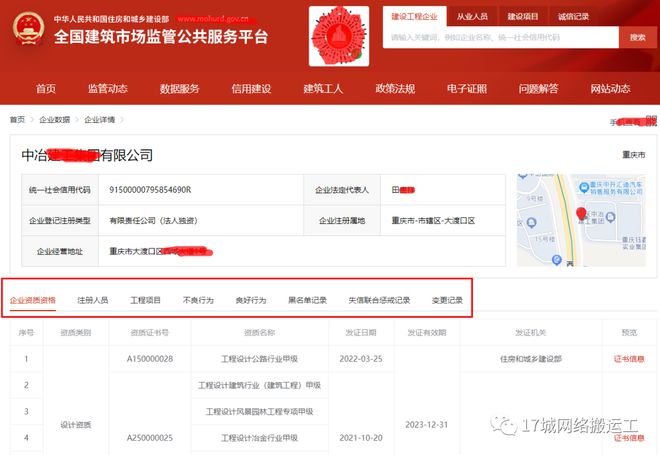The image size is (660, 455).
Task: Switch to 失信联合惩戒记录 tab
Action: (379, 300)
